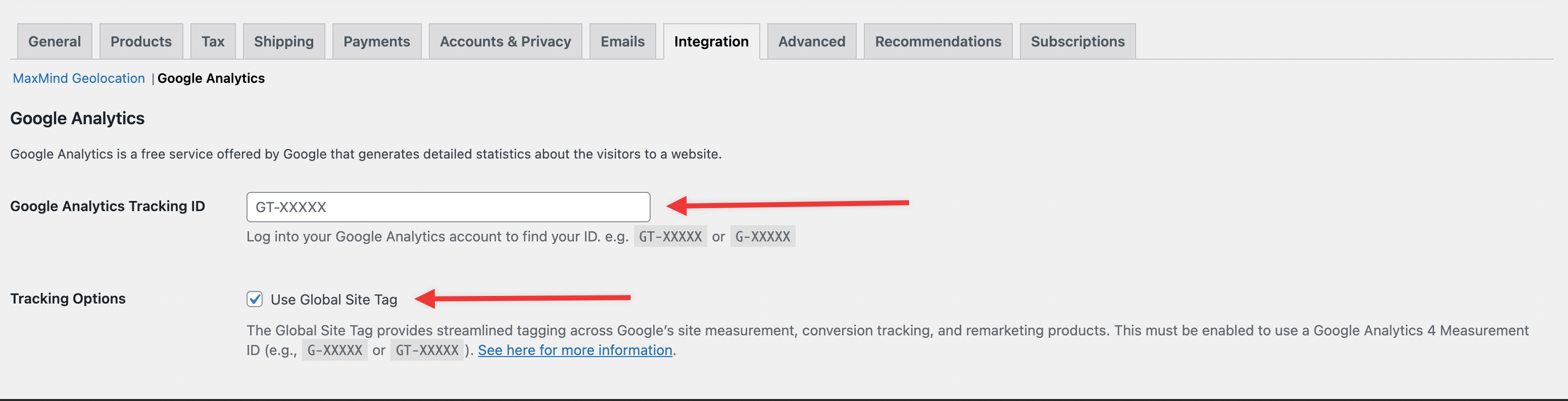This screenshot has height=401, width=1568.
Task: Select the Google Analytics integration section
Action: pos(211,78)
